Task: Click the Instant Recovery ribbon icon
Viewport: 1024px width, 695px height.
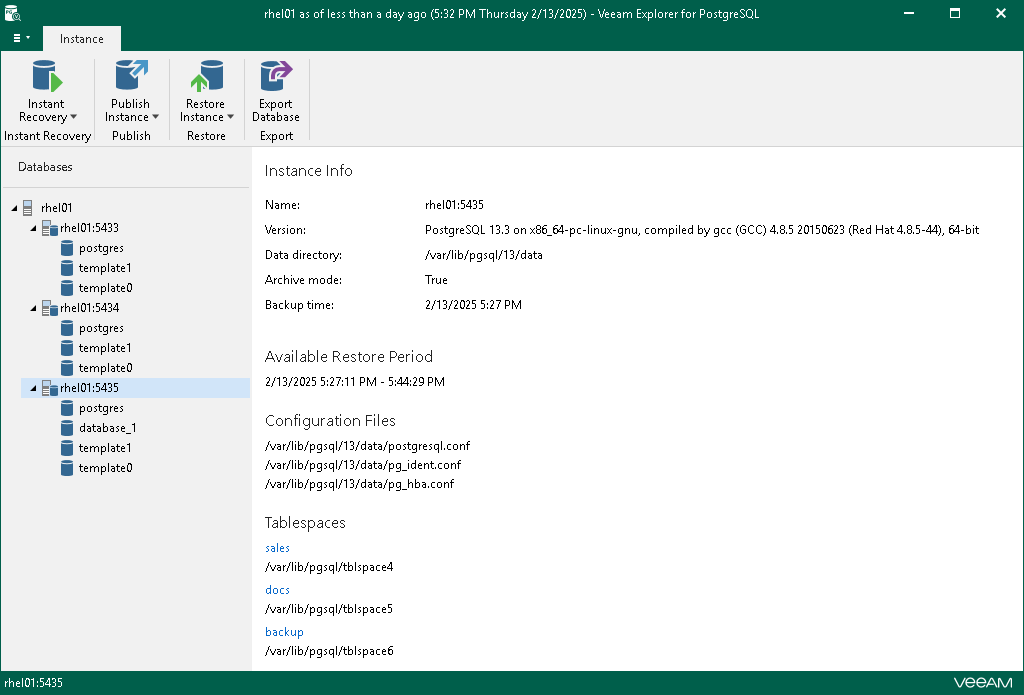Action: 47,78
